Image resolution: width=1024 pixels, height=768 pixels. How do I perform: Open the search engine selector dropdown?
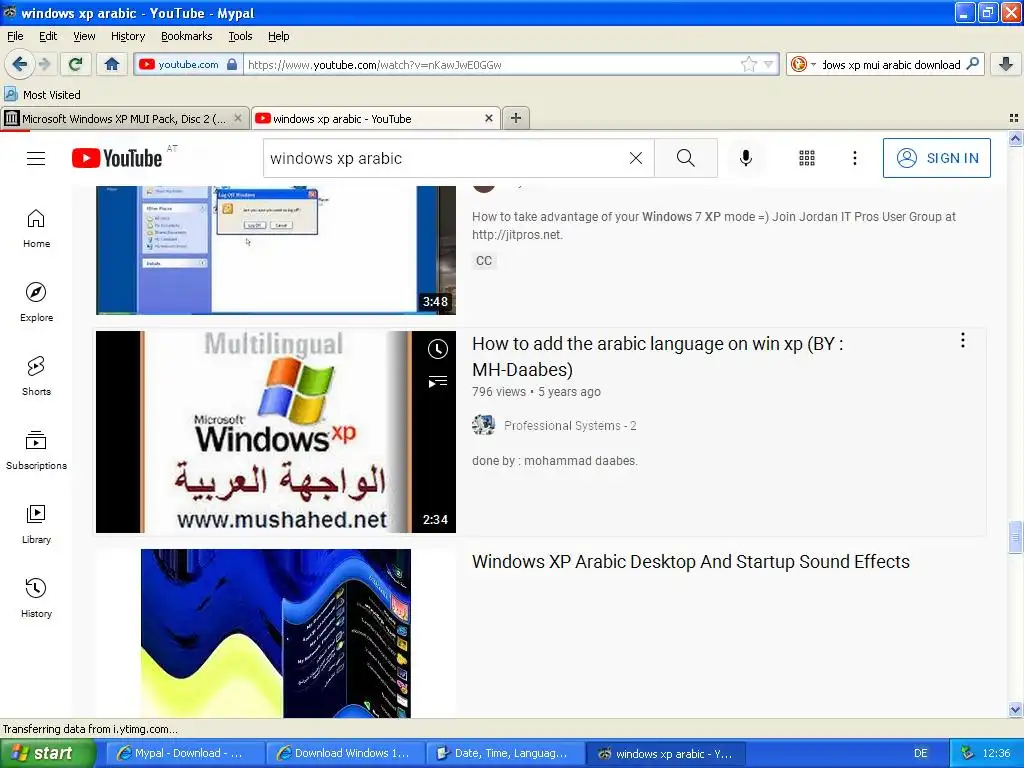click(x=803, y=64)
